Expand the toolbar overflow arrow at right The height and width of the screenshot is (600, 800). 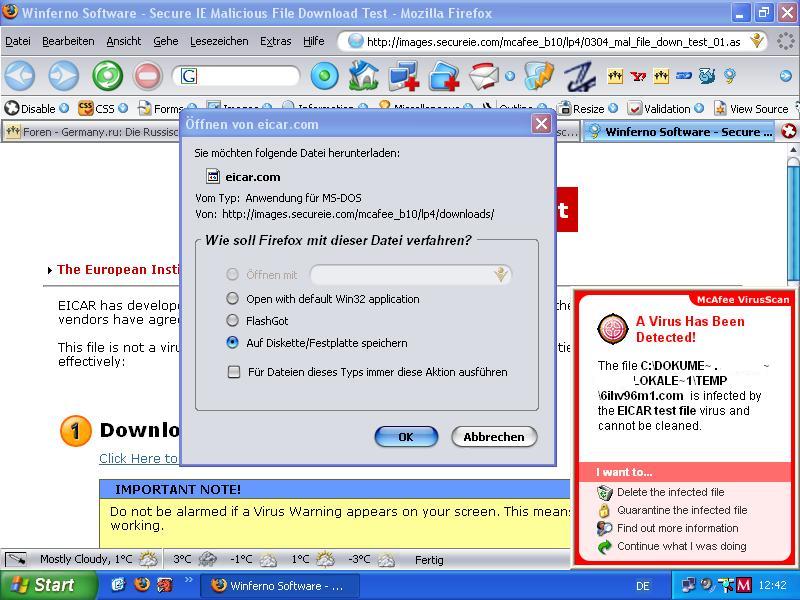tap(786, 76)
